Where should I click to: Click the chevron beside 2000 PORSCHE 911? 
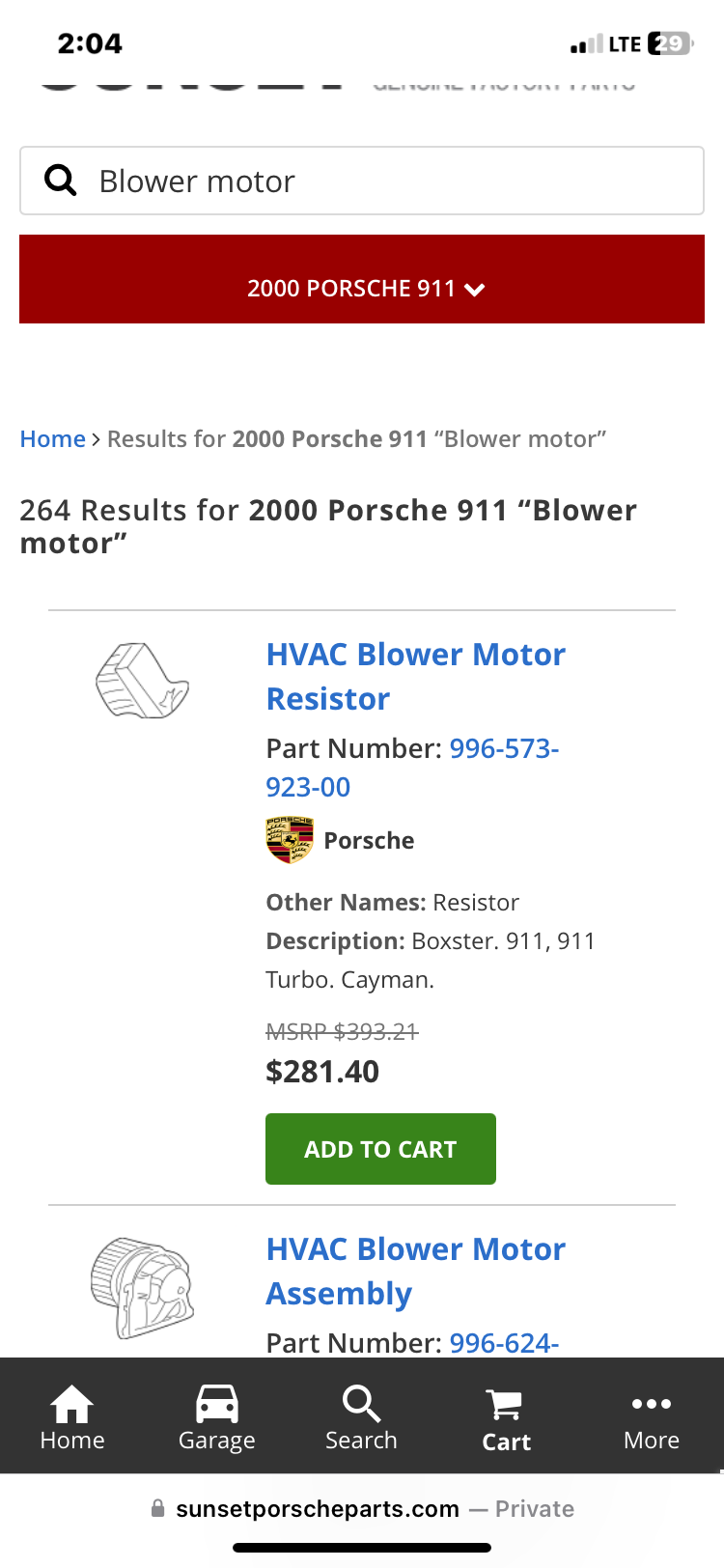(x=475, y=289)
